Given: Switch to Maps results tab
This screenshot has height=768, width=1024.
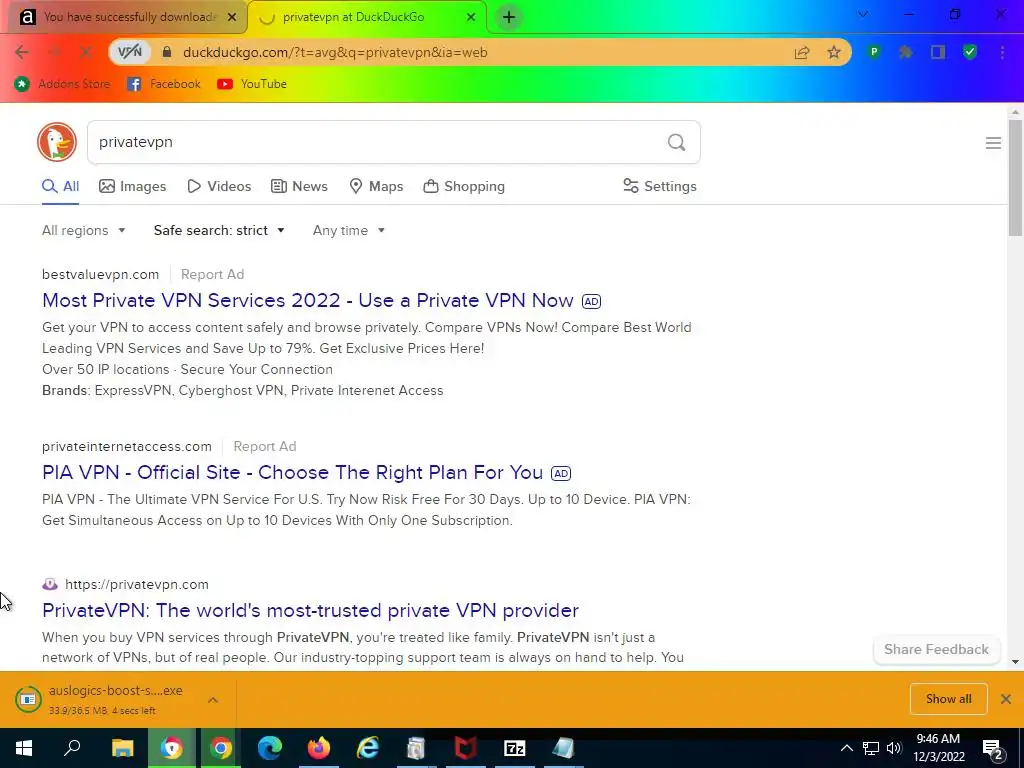Looking at the screenshot, I should (376, 186).
